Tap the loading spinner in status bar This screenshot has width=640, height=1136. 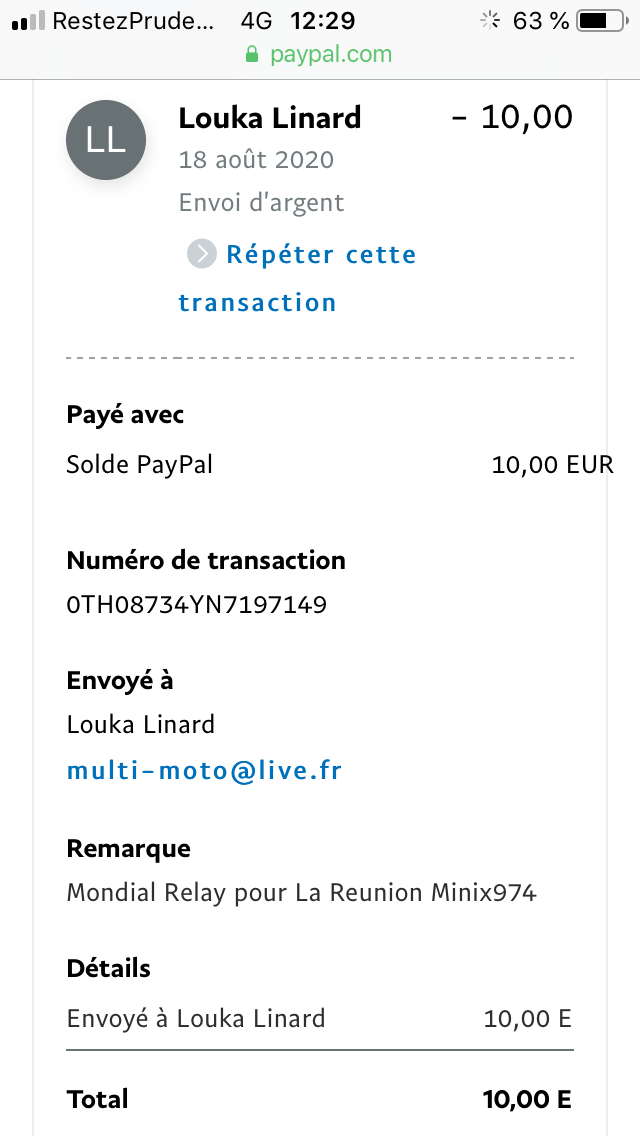pyautogui.click(x=491, y=21)
